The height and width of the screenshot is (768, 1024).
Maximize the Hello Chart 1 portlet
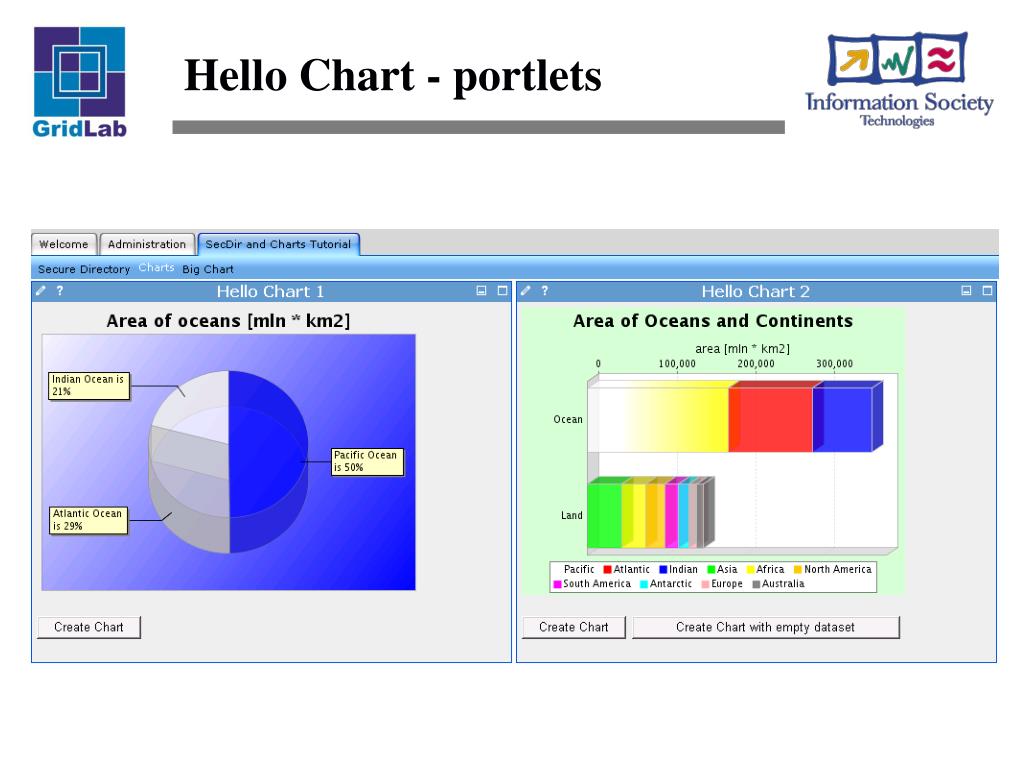502,291
